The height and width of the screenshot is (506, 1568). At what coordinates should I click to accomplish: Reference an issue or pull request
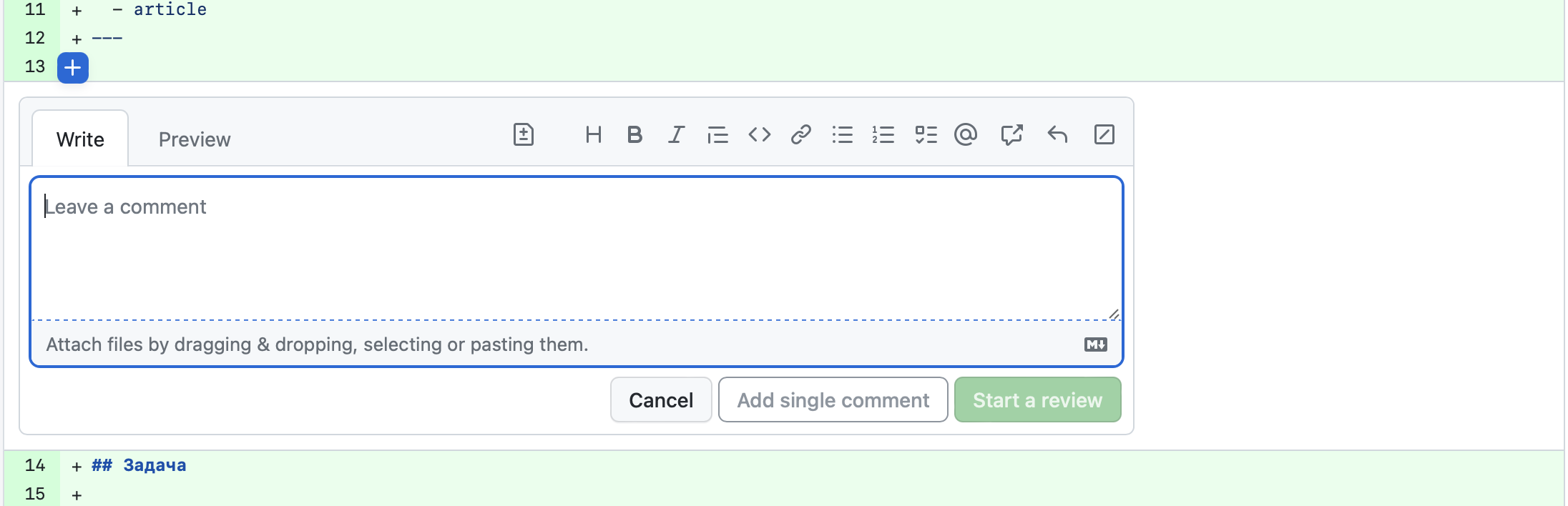coord(1011,134)
